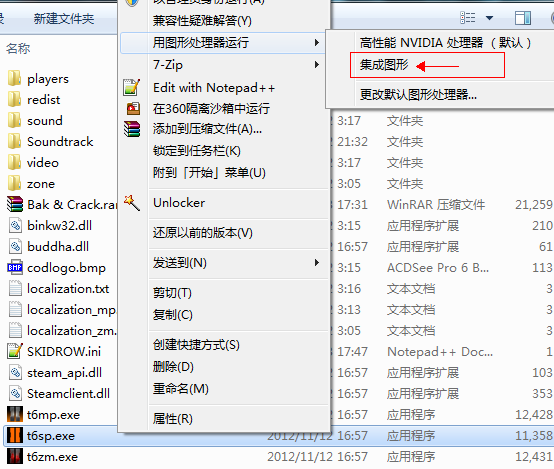Viewport: 554px width, 469px height.
Task: Click the 名称 column header
Action: point(18,48)
